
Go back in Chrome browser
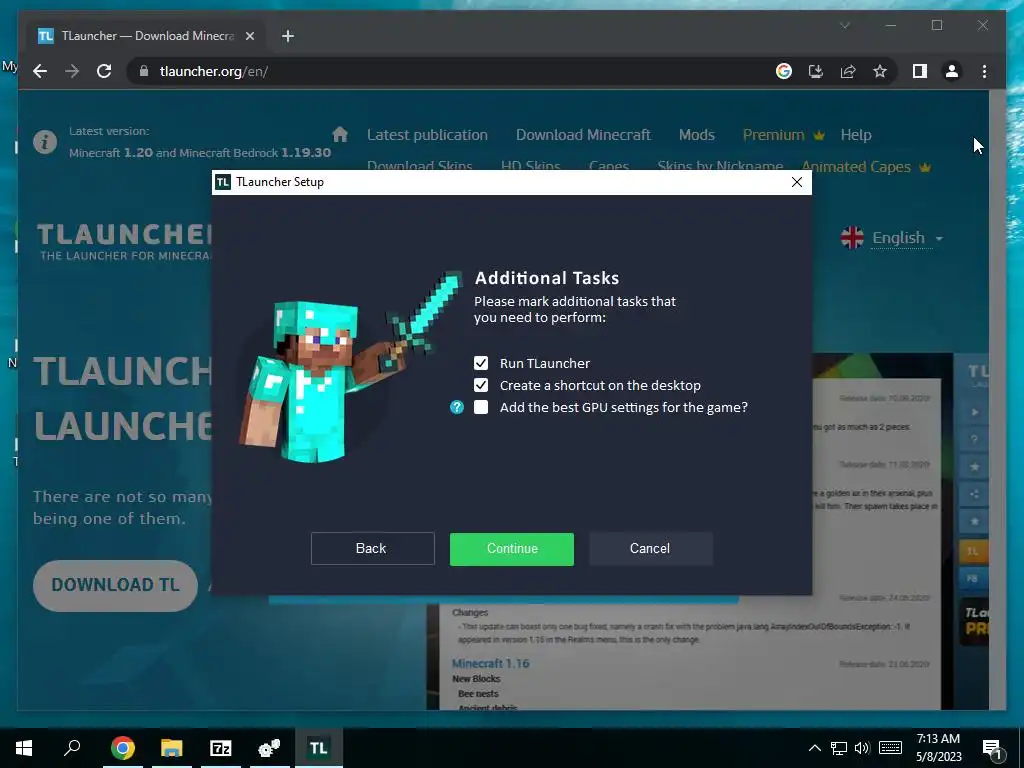pyautogui.click(x=40, y=71)
